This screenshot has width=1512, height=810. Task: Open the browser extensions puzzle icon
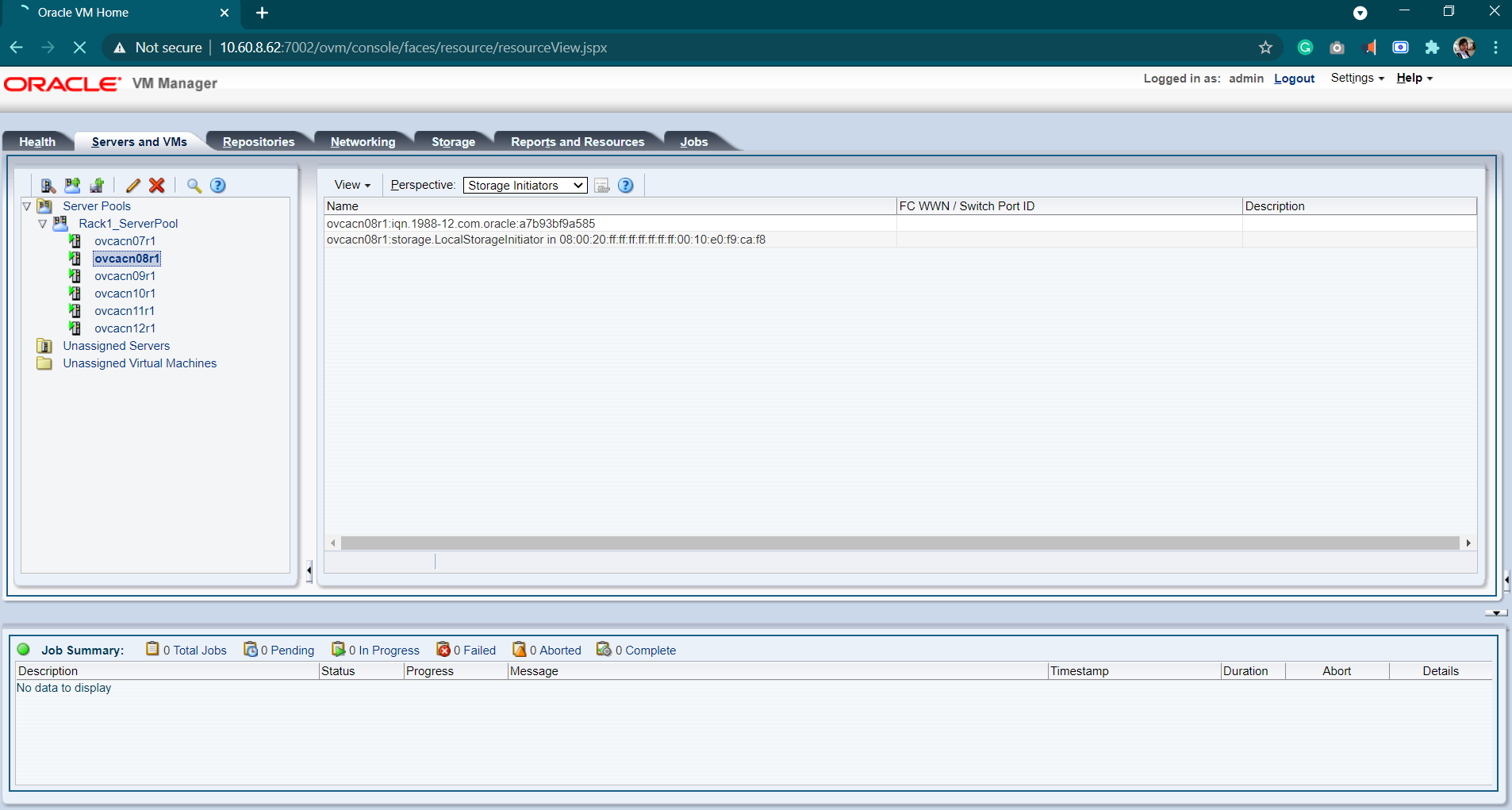click(1432, 48)
